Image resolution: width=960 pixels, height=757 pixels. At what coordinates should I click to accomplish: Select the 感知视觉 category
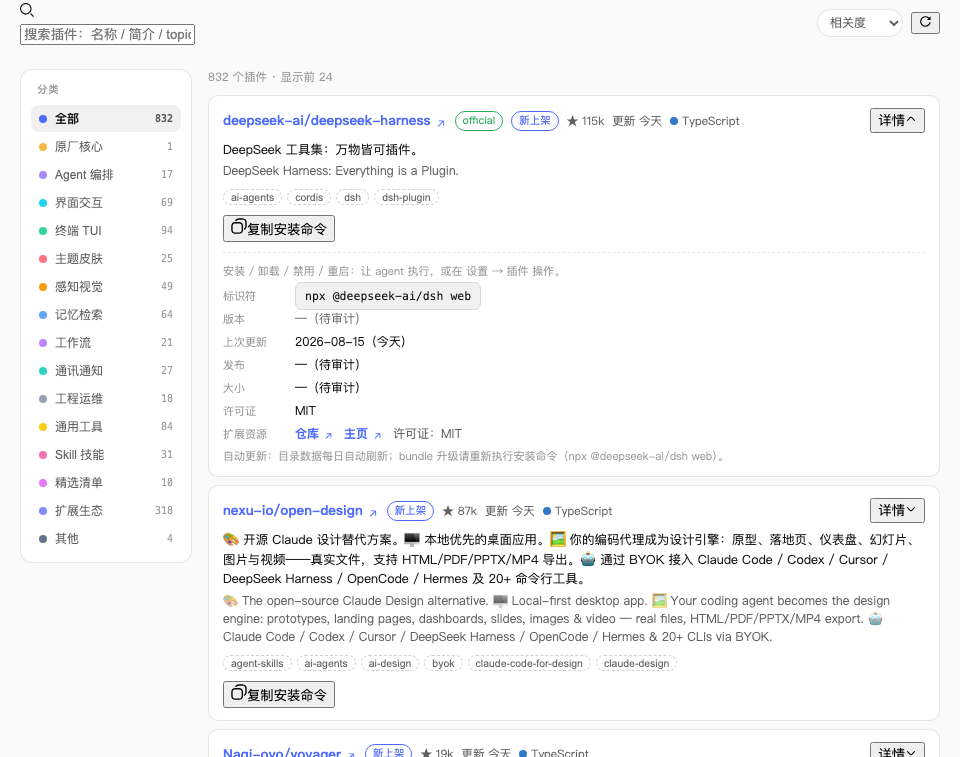tap(106, 287)
